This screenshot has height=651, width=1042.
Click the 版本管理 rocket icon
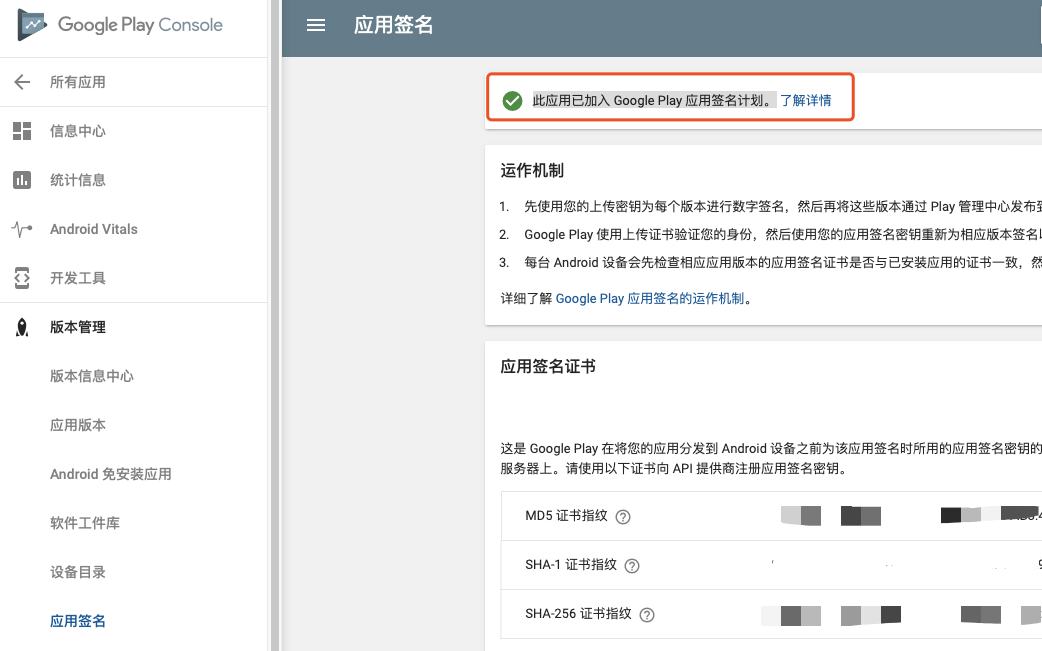[22, 327]
